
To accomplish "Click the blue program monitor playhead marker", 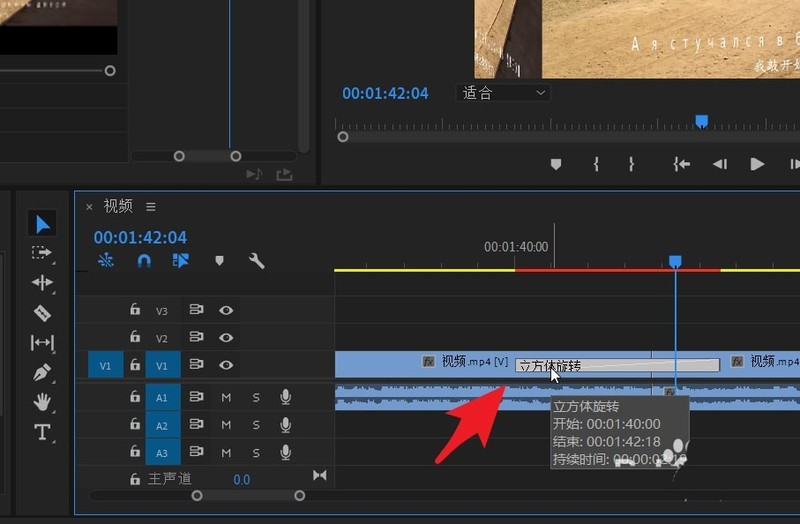I will 701,121.
